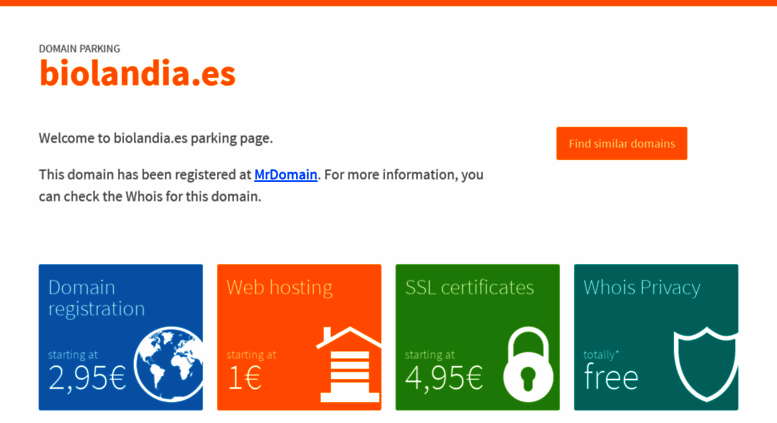The height and width of the screenshot is (423, 777).
Task: Click the orange top bar
Action: [x=388, y=3]
